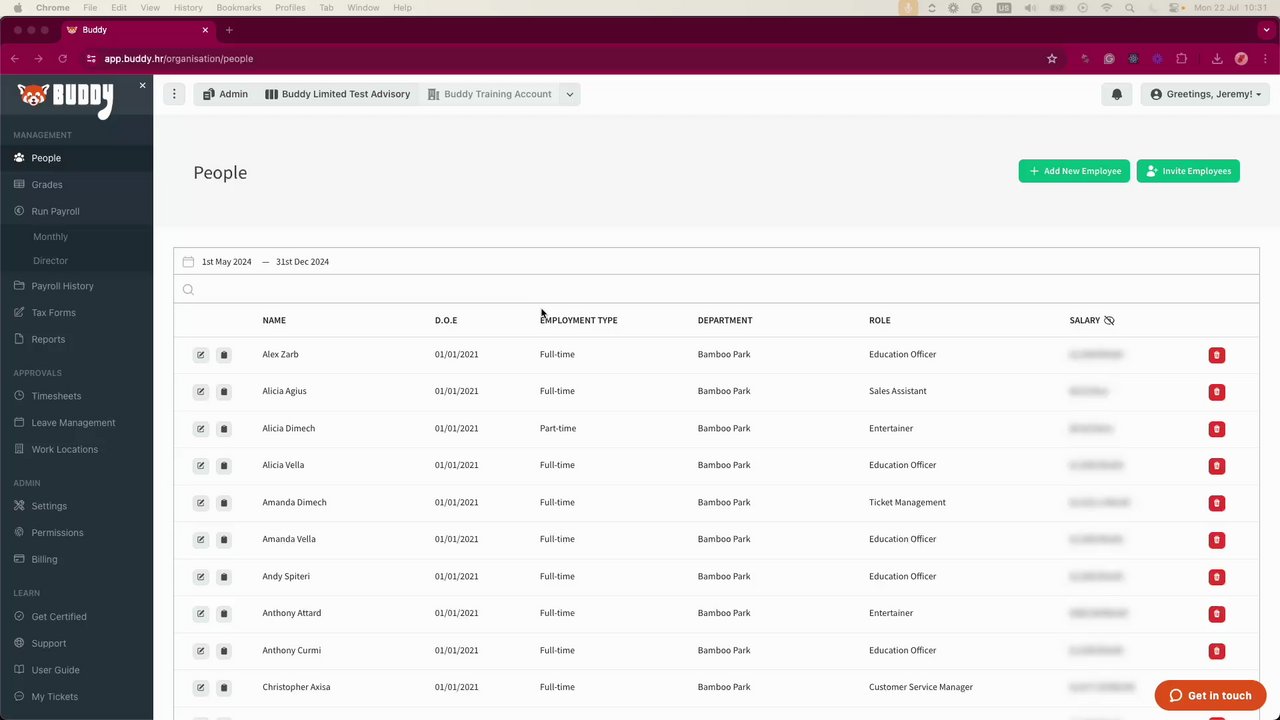Edit Amanda Dimech's record
1280x720 pixels.
(x=200, y=503)
